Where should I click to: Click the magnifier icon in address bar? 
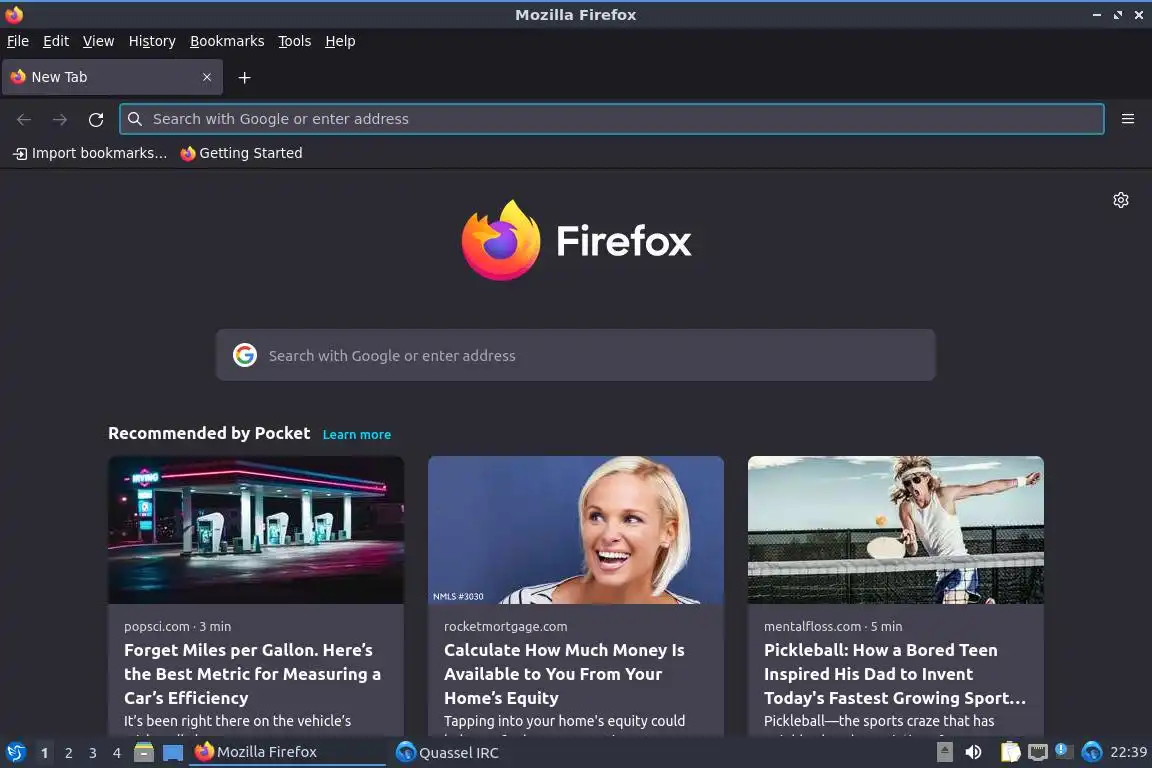coord(135,119)
